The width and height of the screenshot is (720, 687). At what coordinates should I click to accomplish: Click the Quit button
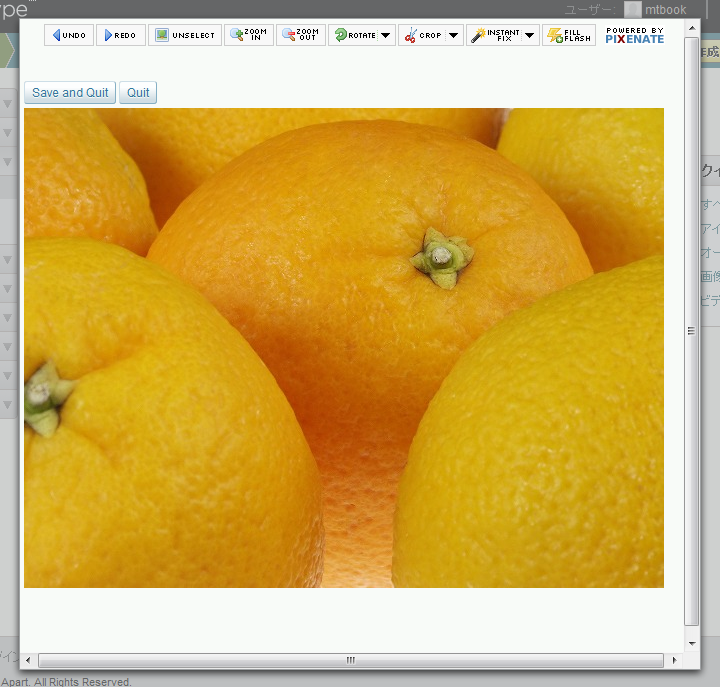pos(138,92)
